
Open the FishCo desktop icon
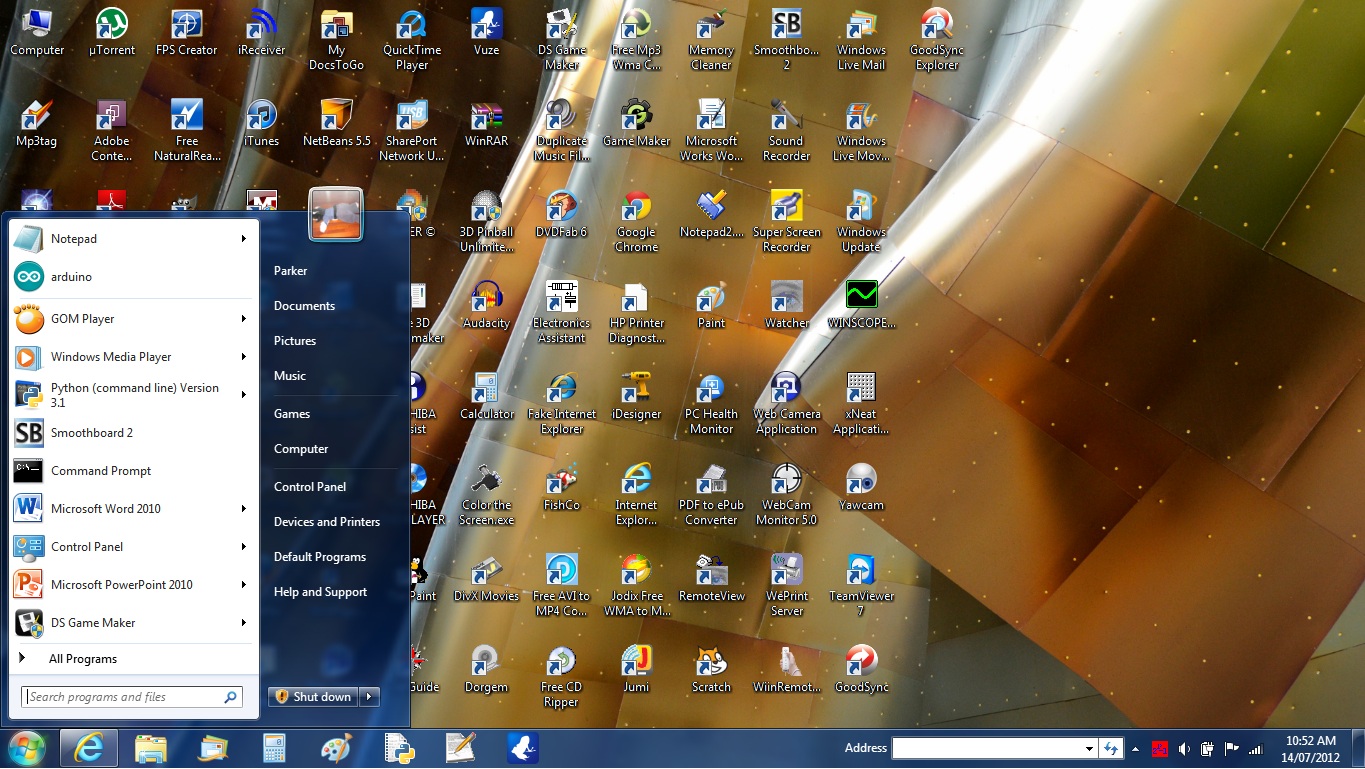point(561,486)
